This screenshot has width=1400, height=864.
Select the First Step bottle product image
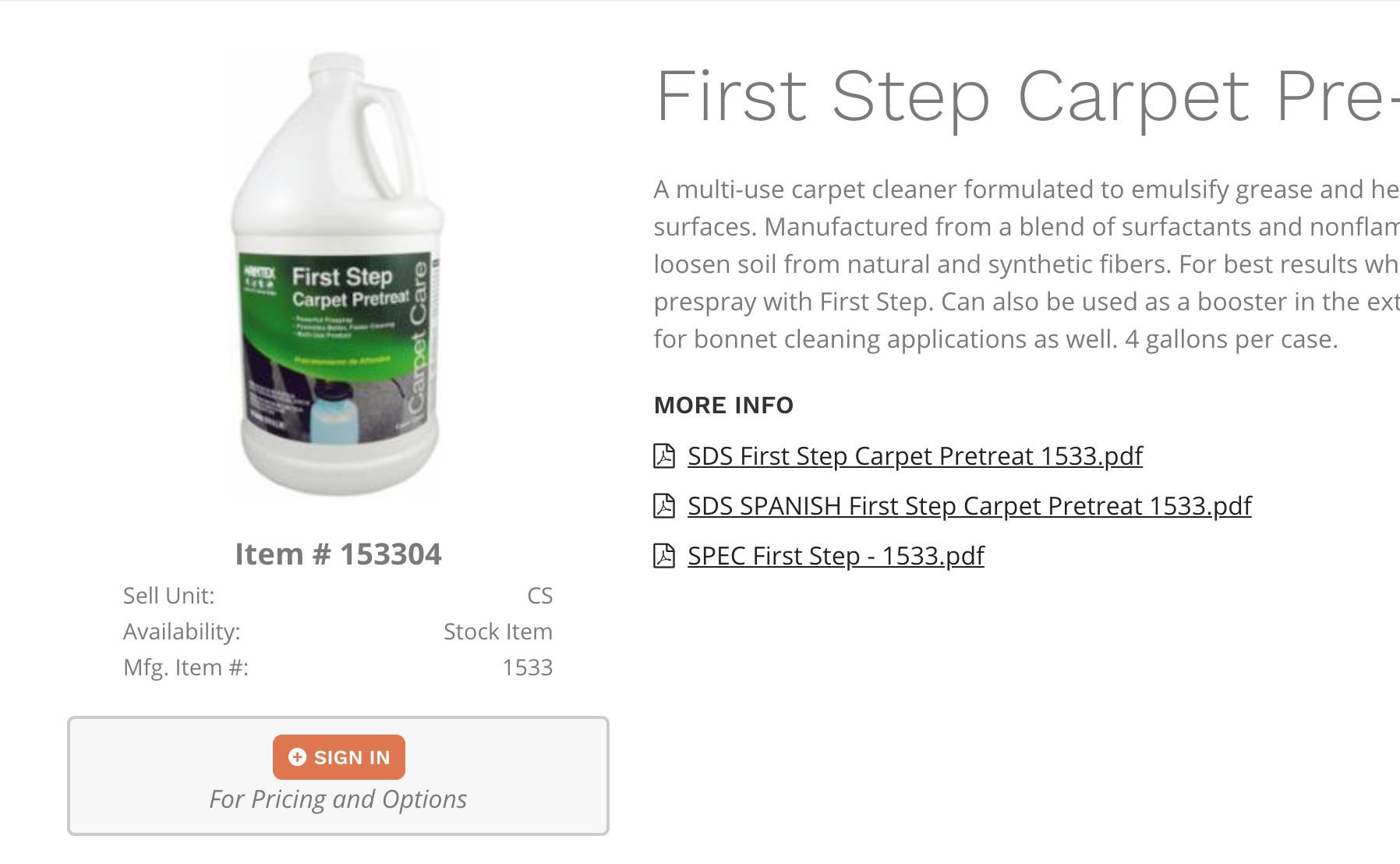click(x=338, y=274)
